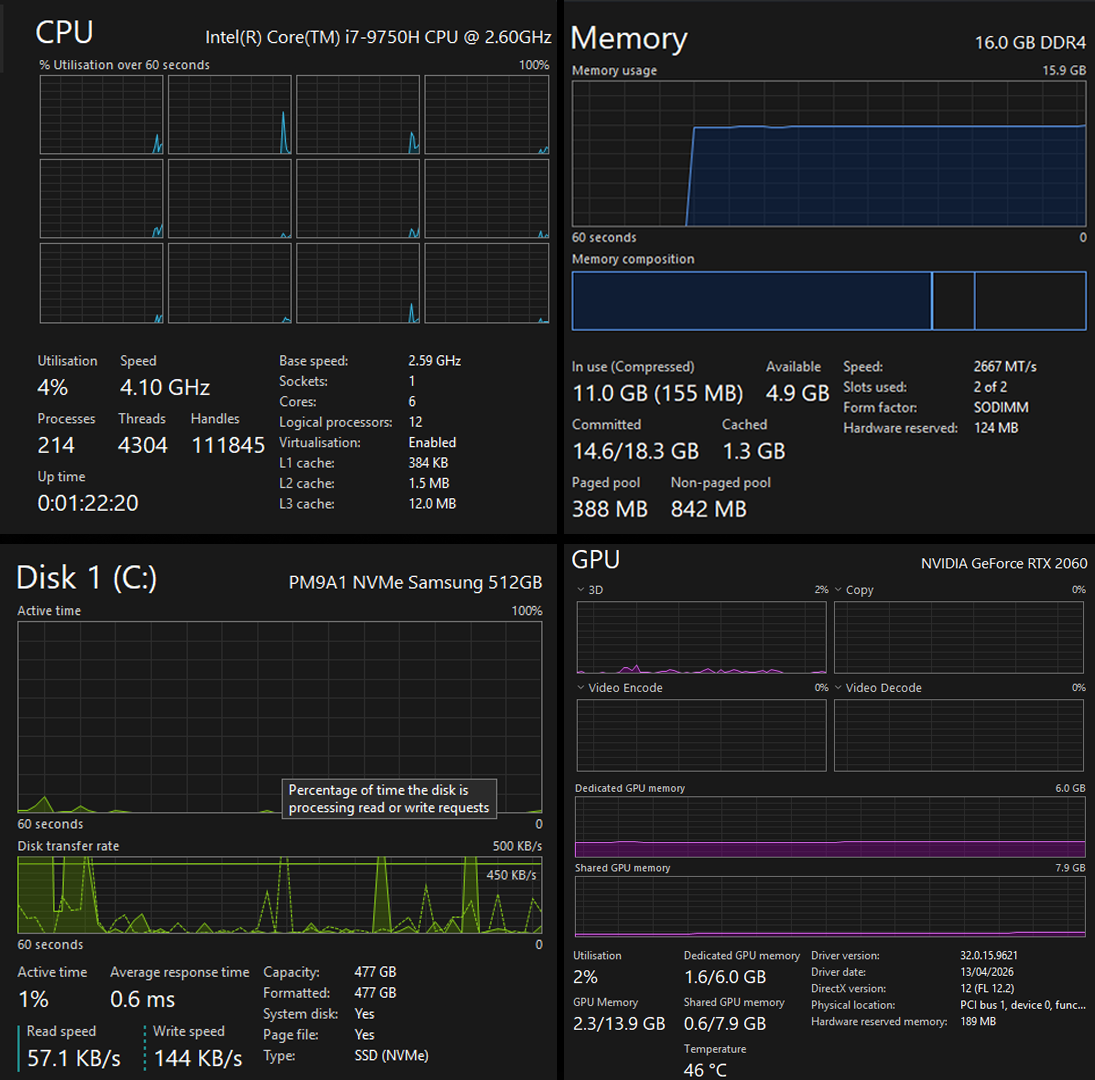
Task: Select the PM9A1 NVMe Samsung 512GB disk name
Action: (416, 582)
